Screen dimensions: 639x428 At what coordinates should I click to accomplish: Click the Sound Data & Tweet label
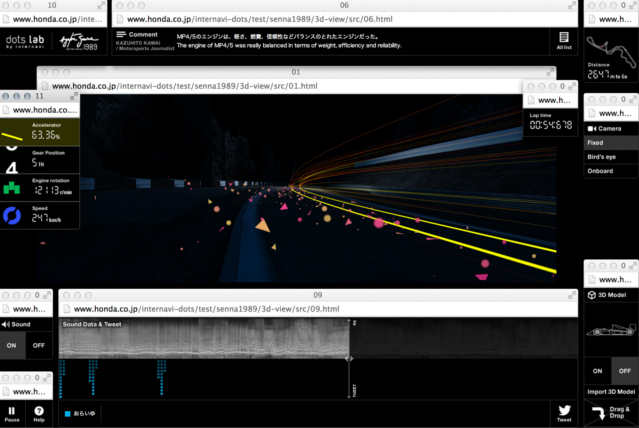(x=92, y=324)
